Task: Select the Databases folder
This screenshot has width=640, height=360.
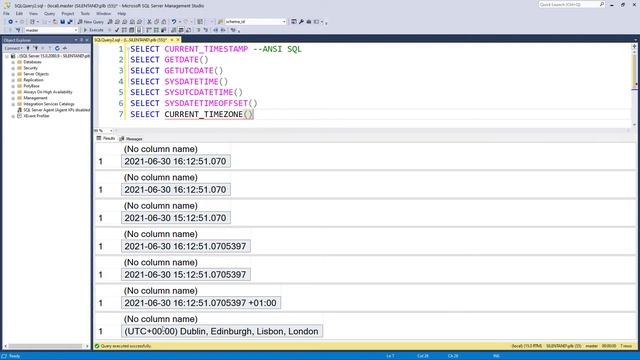Action: coord(32,62)
